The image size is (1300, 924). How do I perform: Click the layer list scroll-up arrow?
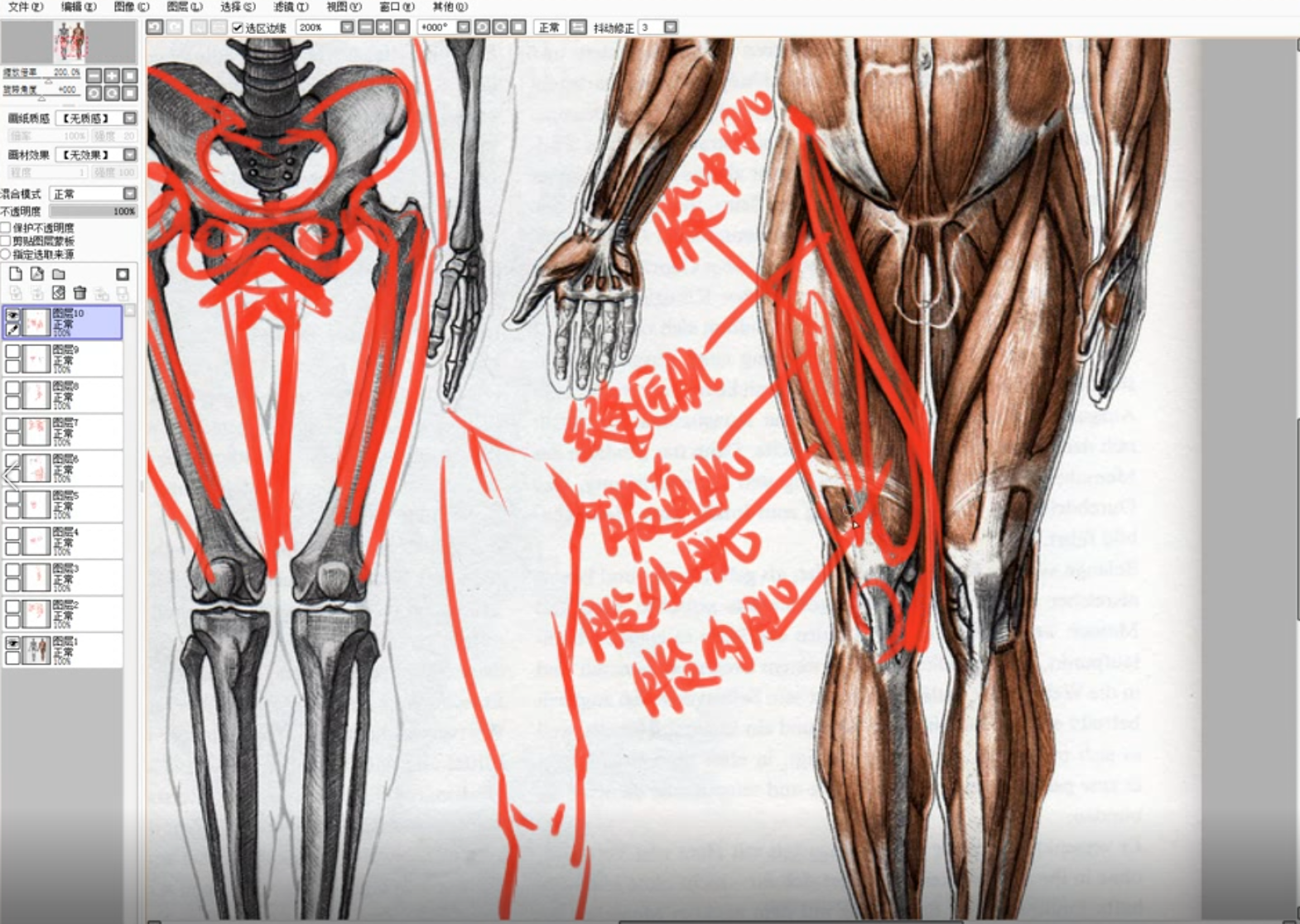pyautogui.click(x=130, y=310)
